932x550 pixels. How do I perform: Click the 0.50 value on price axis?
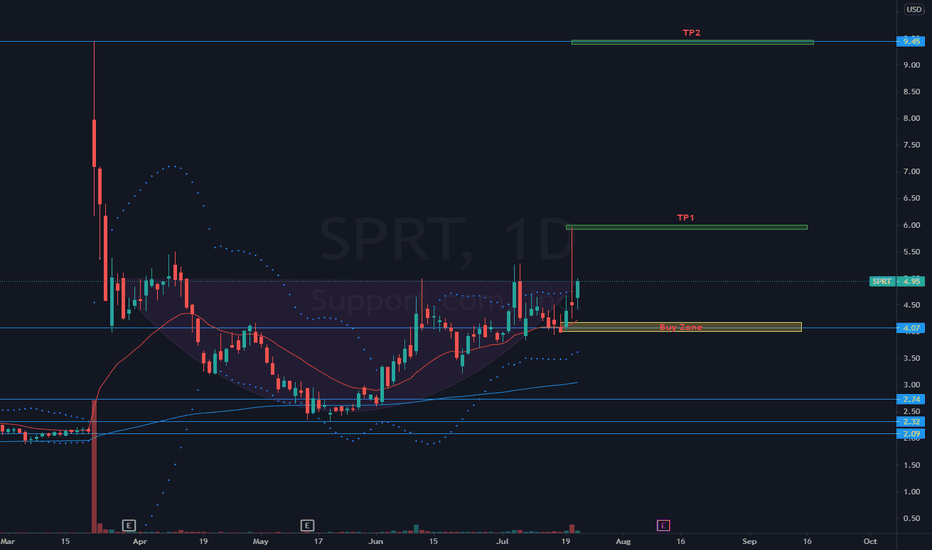912,518
